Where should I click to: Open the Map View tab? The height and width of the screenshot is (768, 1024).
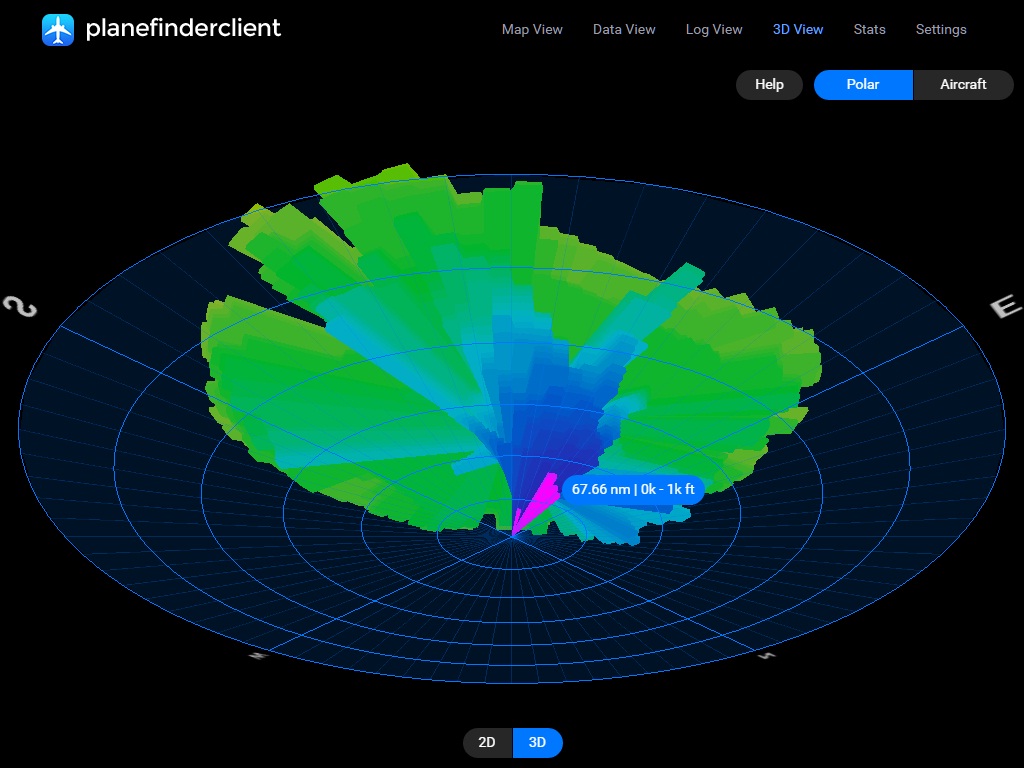[x=532, y=29]
